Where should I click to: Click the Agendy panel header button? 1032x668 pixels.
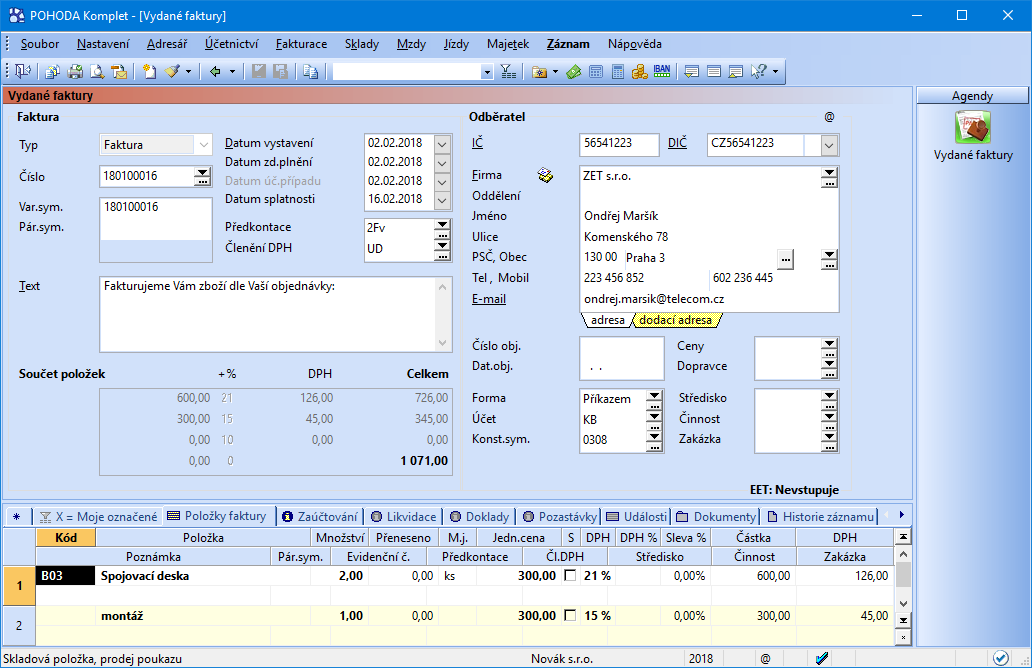(x=972, y=96)
